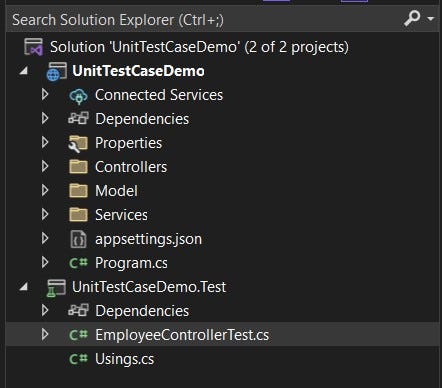The width and height of the screenshot is (442, 388).
Task: Collapse the UnitTestCaseDemo.Test project node
Action: (24, 287)
